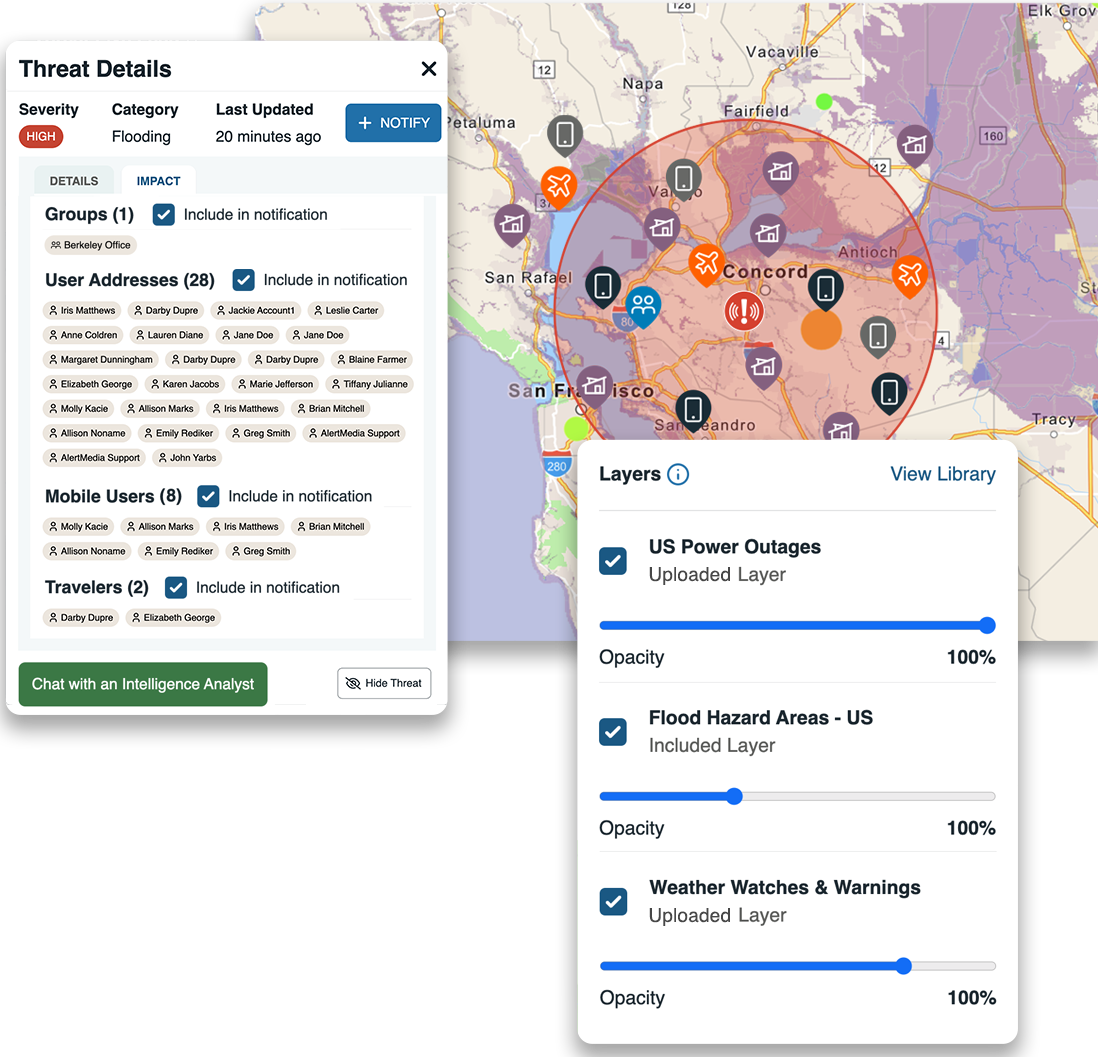Select the Berkeley Office group chip
The width and height of the screenshot is (1098, 1057).
[90, 245]
